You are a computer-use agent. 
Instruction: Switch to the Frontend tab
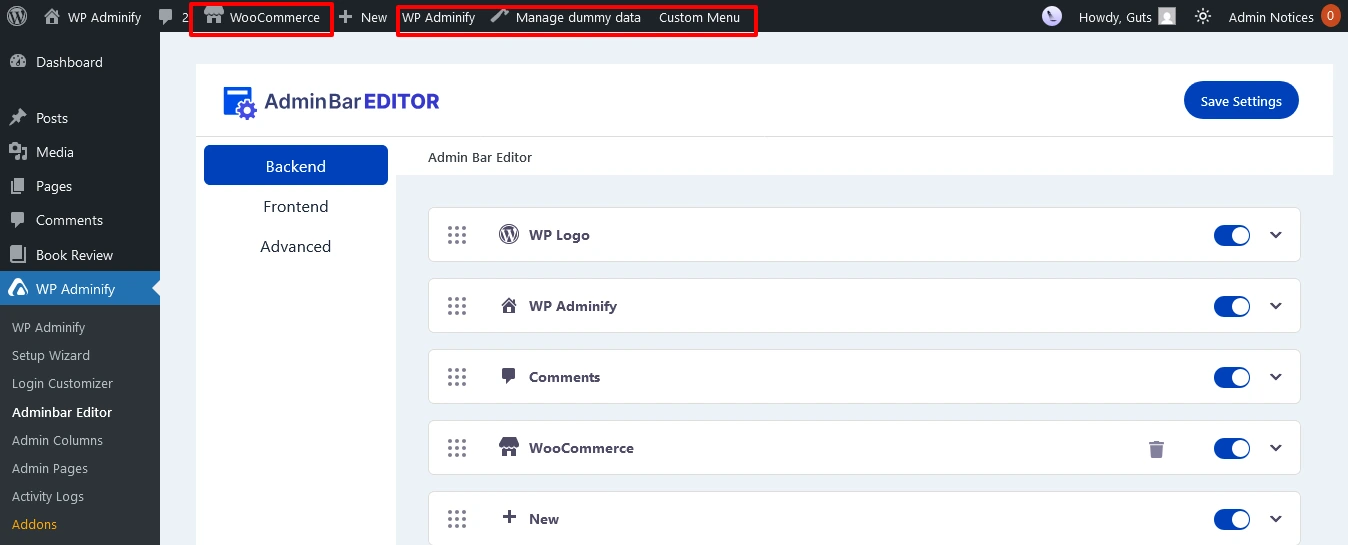pyautogui.click(x=296, y=206)
